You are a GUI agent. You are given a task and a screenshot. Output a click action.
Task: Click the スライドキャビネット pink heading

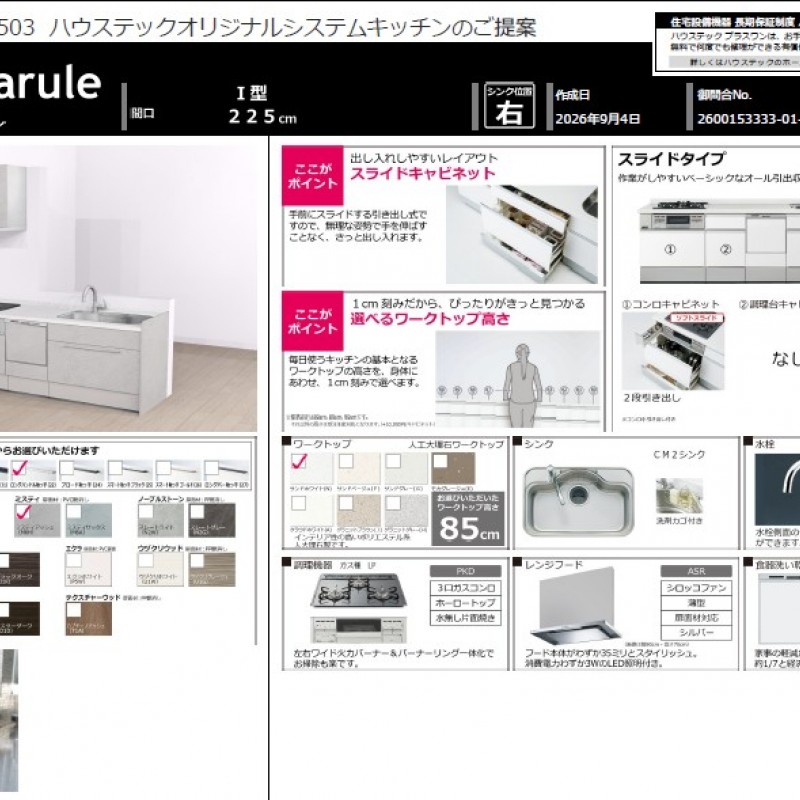coord(423,173)
